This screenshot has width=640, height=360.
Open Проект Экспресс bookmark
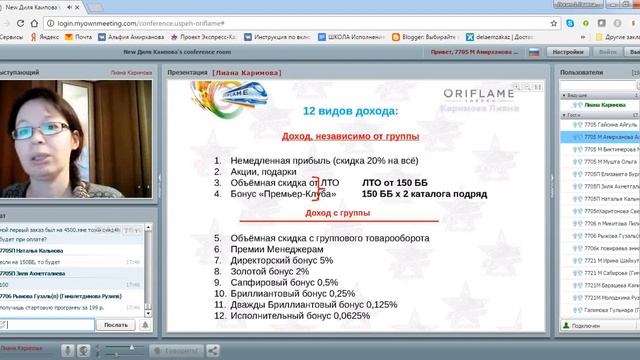pyautogui.click(x=203, y=37)
